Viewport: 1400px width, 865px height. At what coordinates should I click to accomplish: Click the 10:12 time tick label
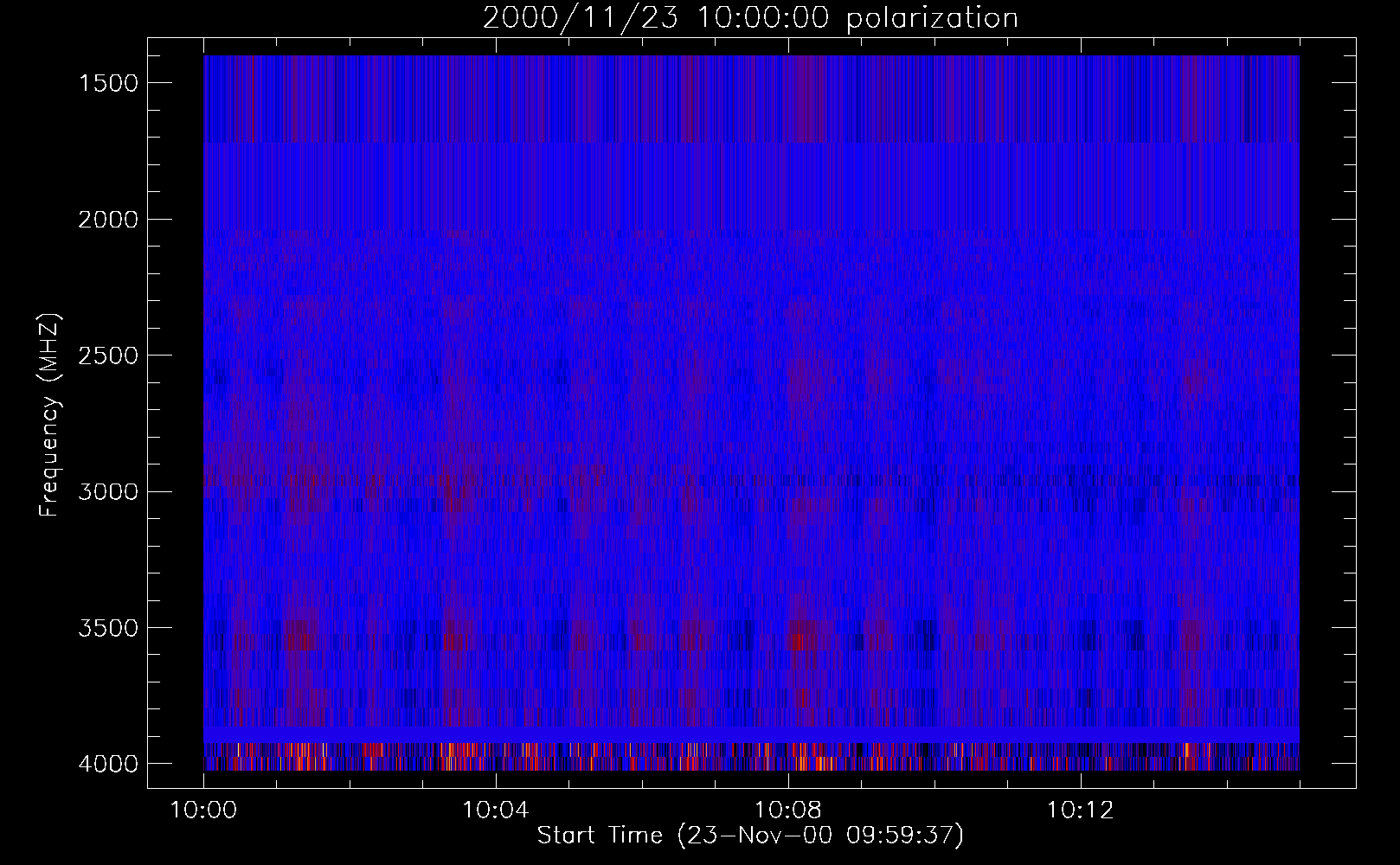click(1080, 811)
